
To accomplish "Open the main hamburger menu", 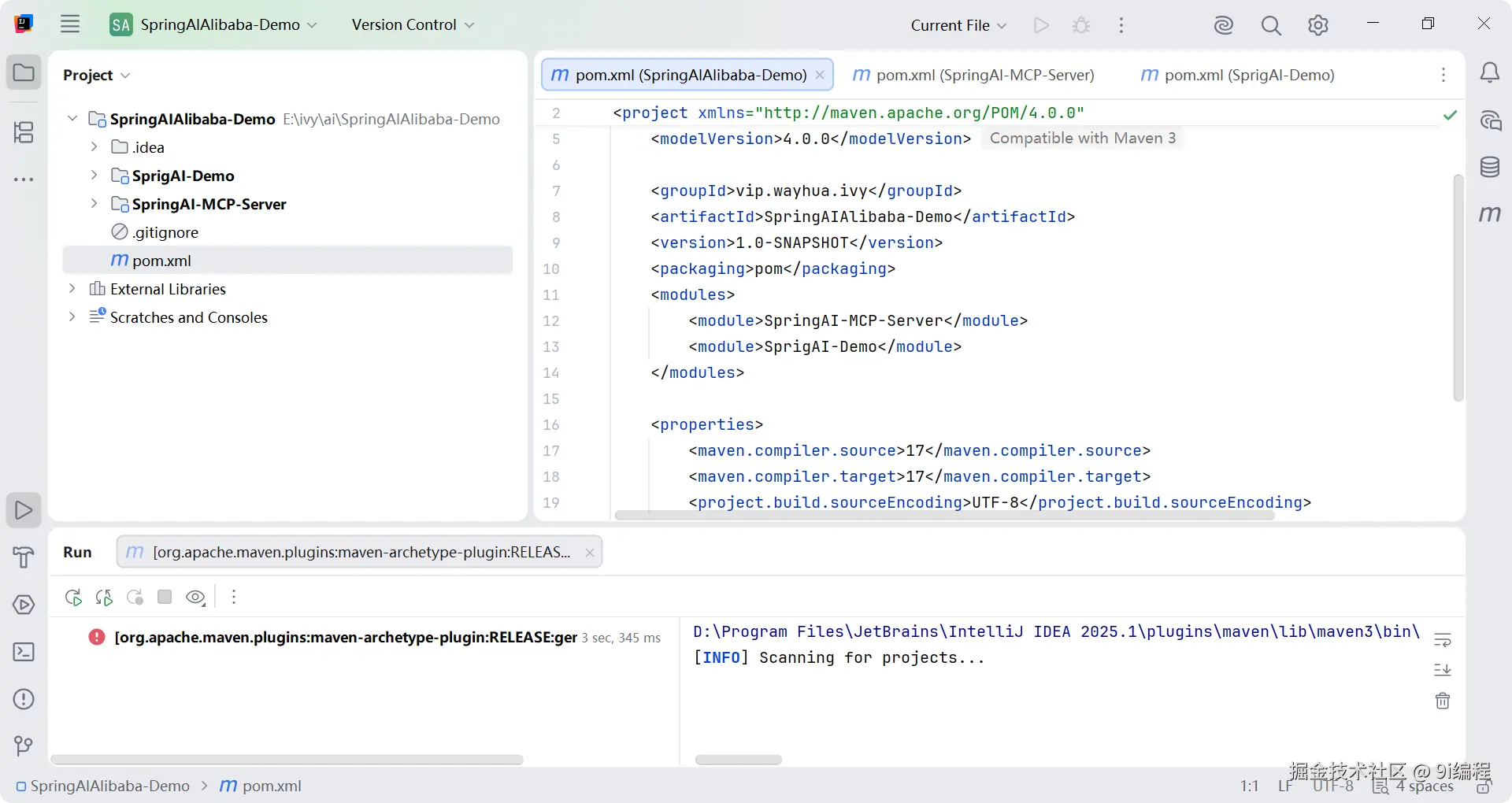I will click(x=70, y=24).
